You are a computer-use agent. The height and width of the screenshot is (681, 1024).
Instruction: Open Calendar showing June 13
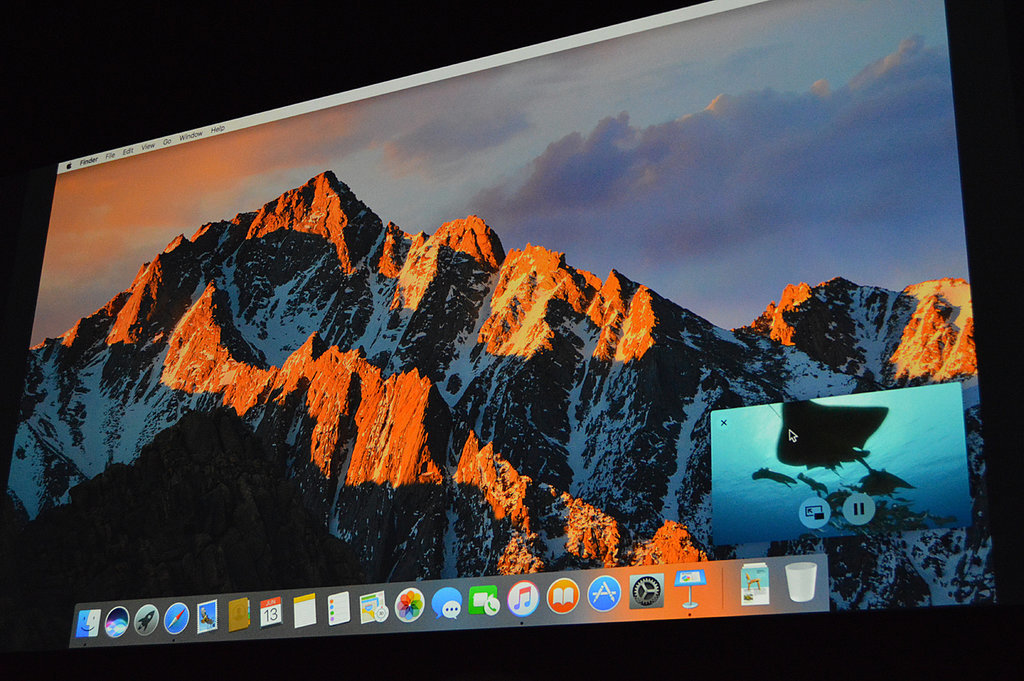pyautogui.click(x=271, y=612)
